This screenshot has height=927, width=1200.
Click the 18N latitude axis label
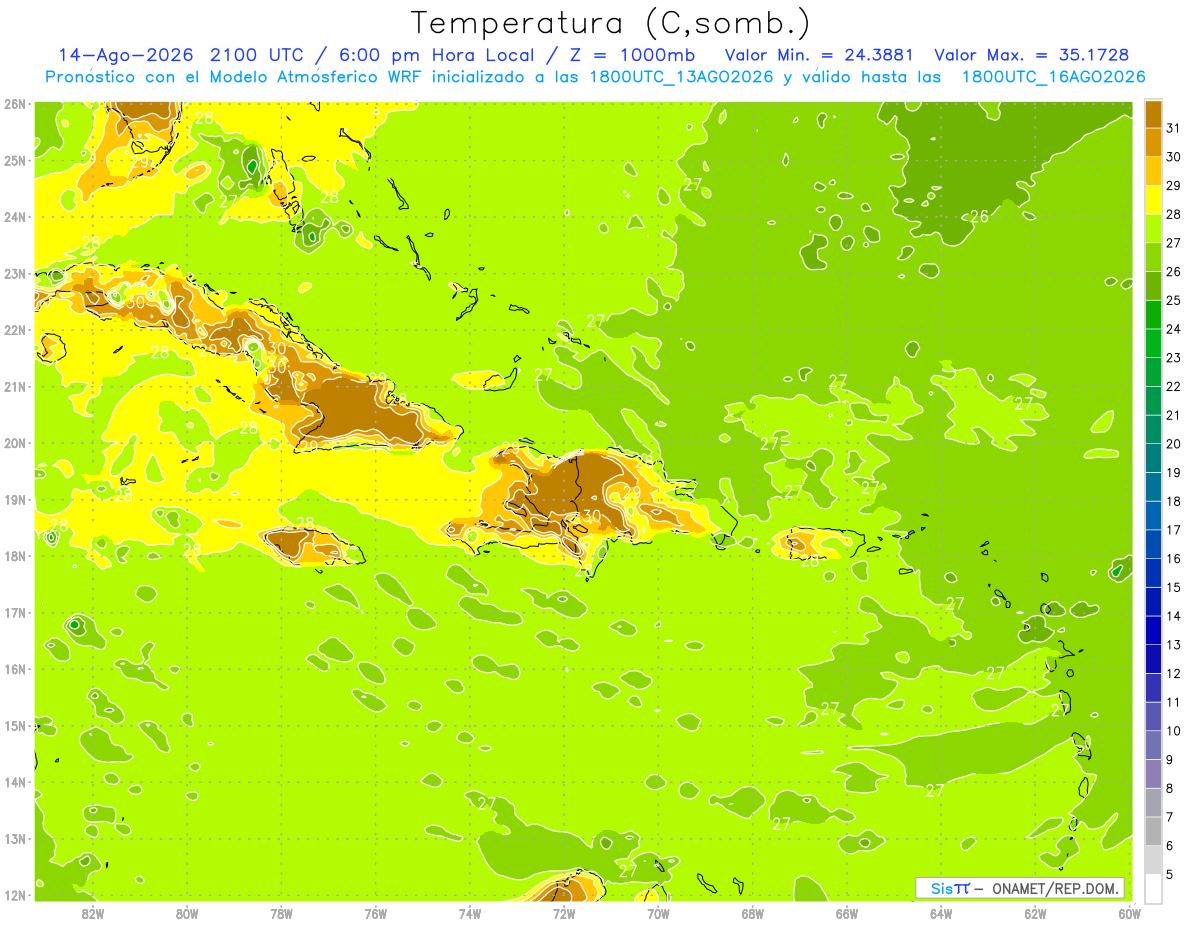pyautogui.click(x=15, y=556)
